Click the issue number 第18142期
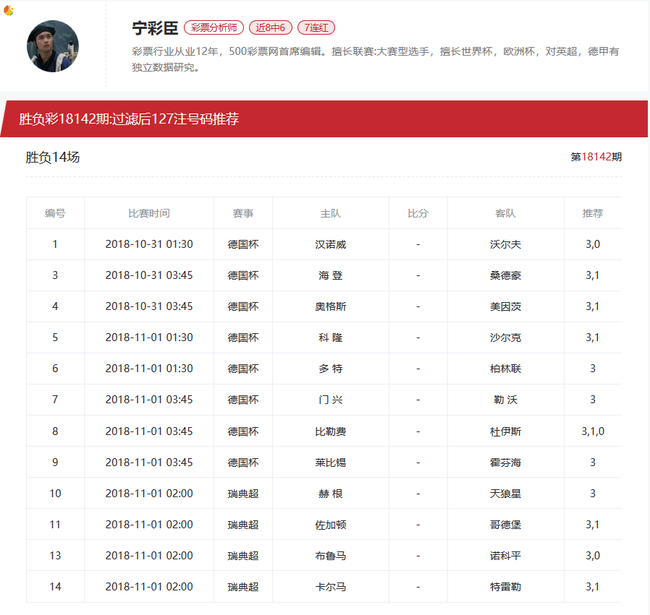The height and width of the screenshot is (615, 650). (x=596, y=157)
